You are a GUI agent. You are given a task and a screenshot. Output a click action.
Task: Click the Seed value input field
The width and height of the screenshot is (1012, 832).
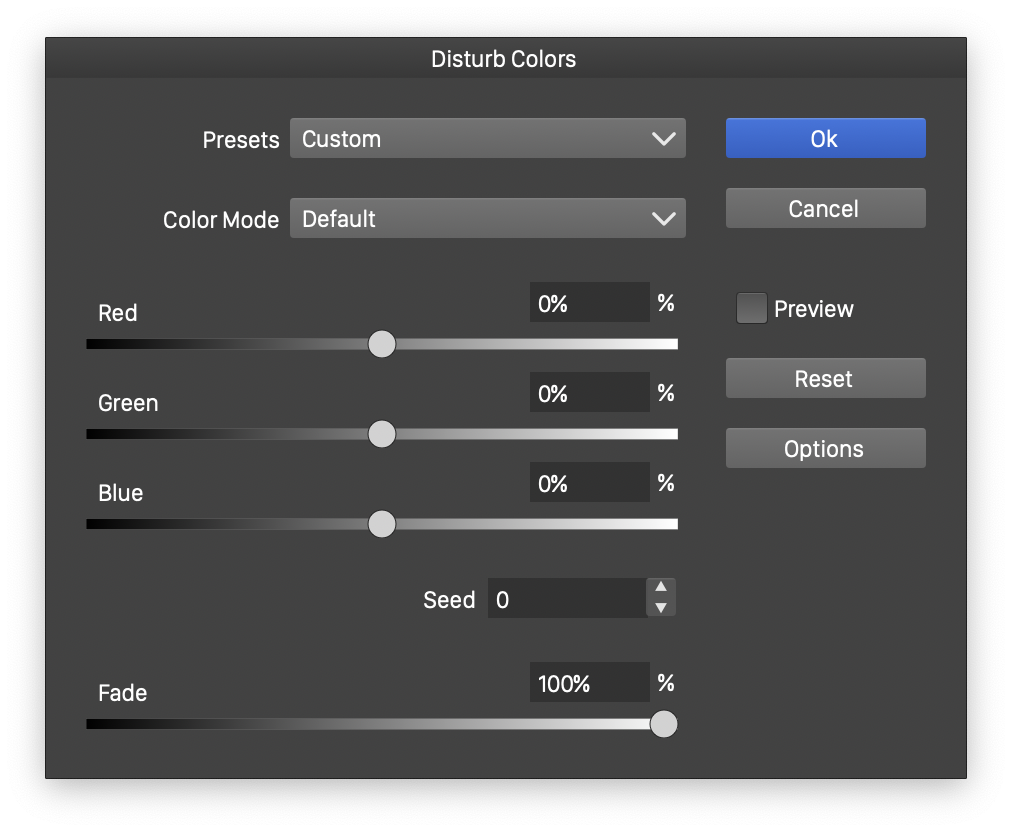pyautogui.click(x=566, y=599)
